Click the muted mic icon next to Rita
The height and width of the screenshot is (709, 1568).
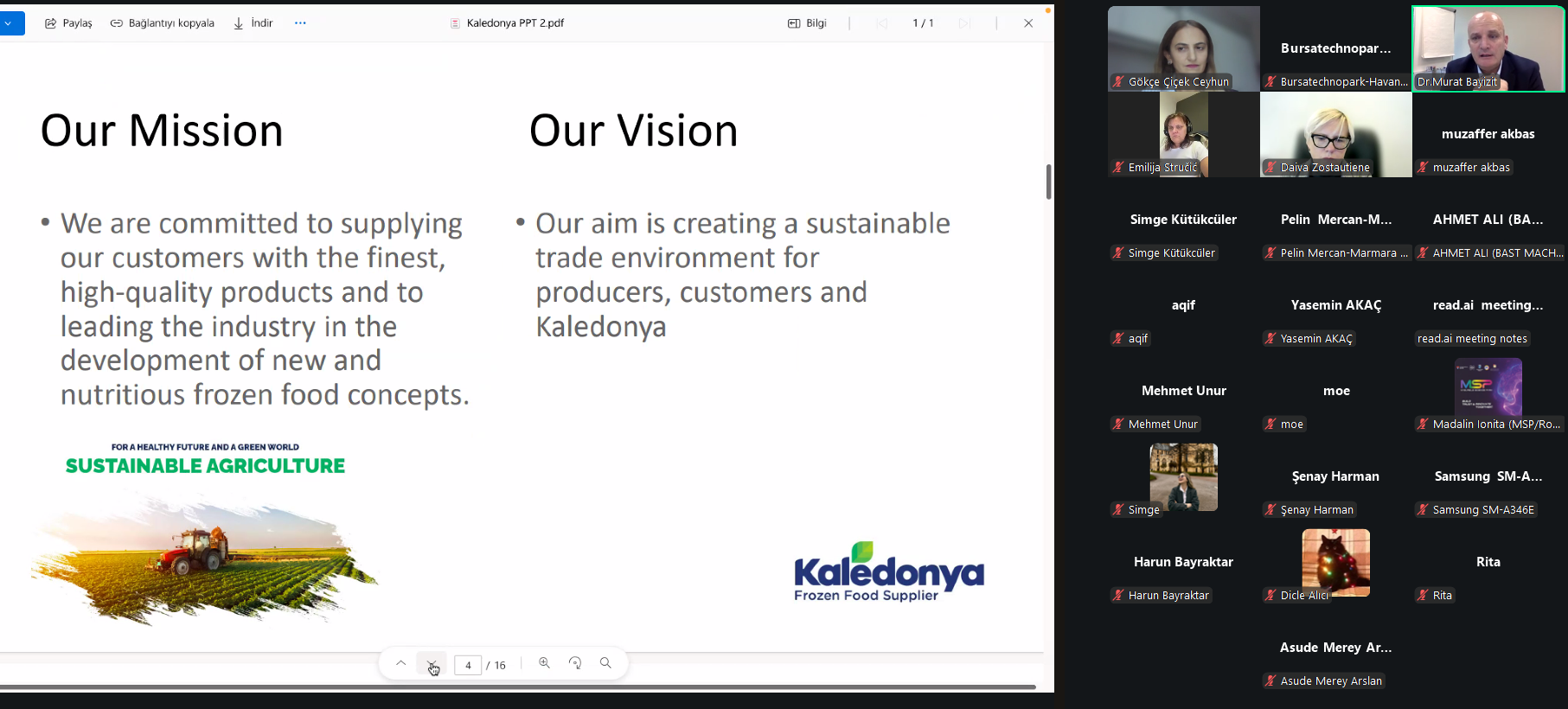(x=1423, y=596)
